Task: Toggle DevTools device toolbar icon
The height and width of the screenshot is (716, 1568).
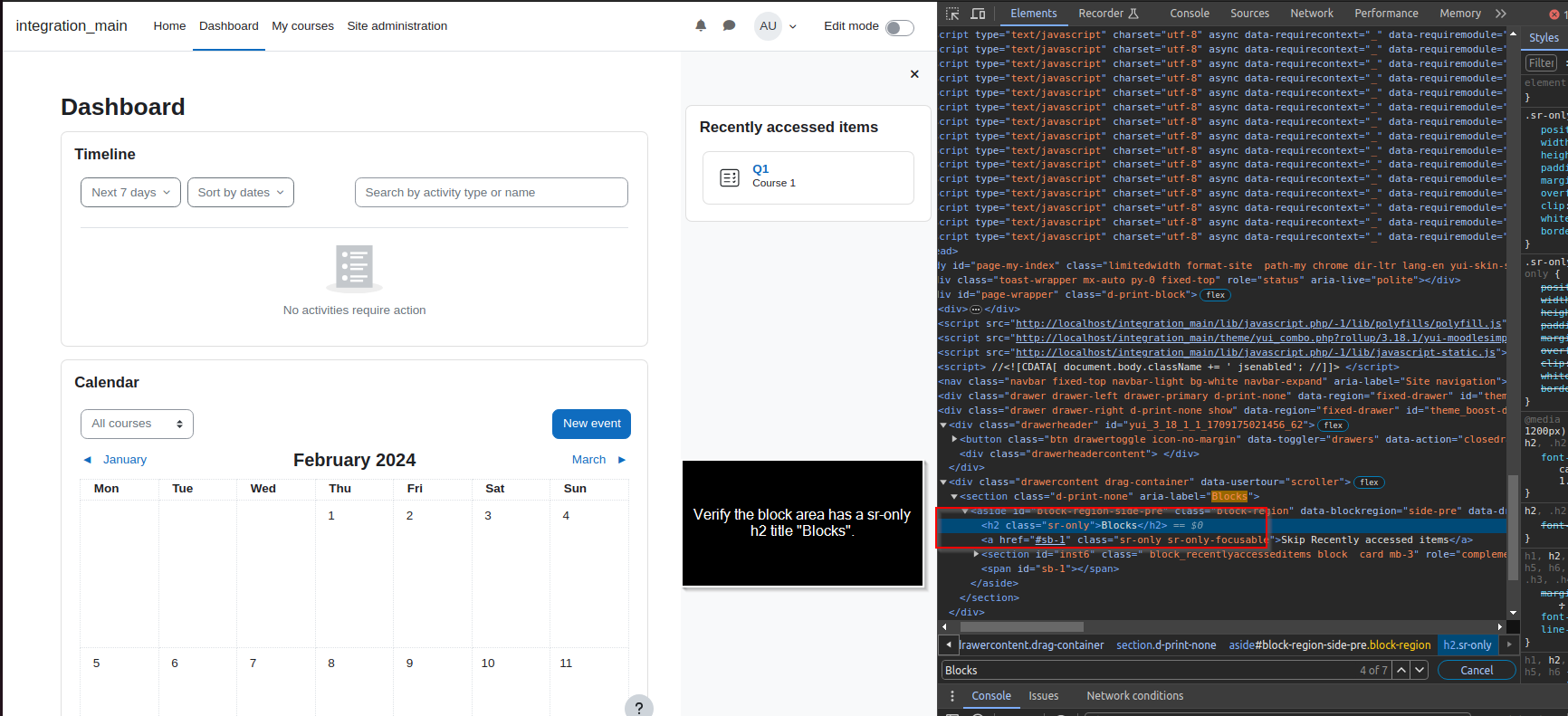Action: [x=978, y=14]
